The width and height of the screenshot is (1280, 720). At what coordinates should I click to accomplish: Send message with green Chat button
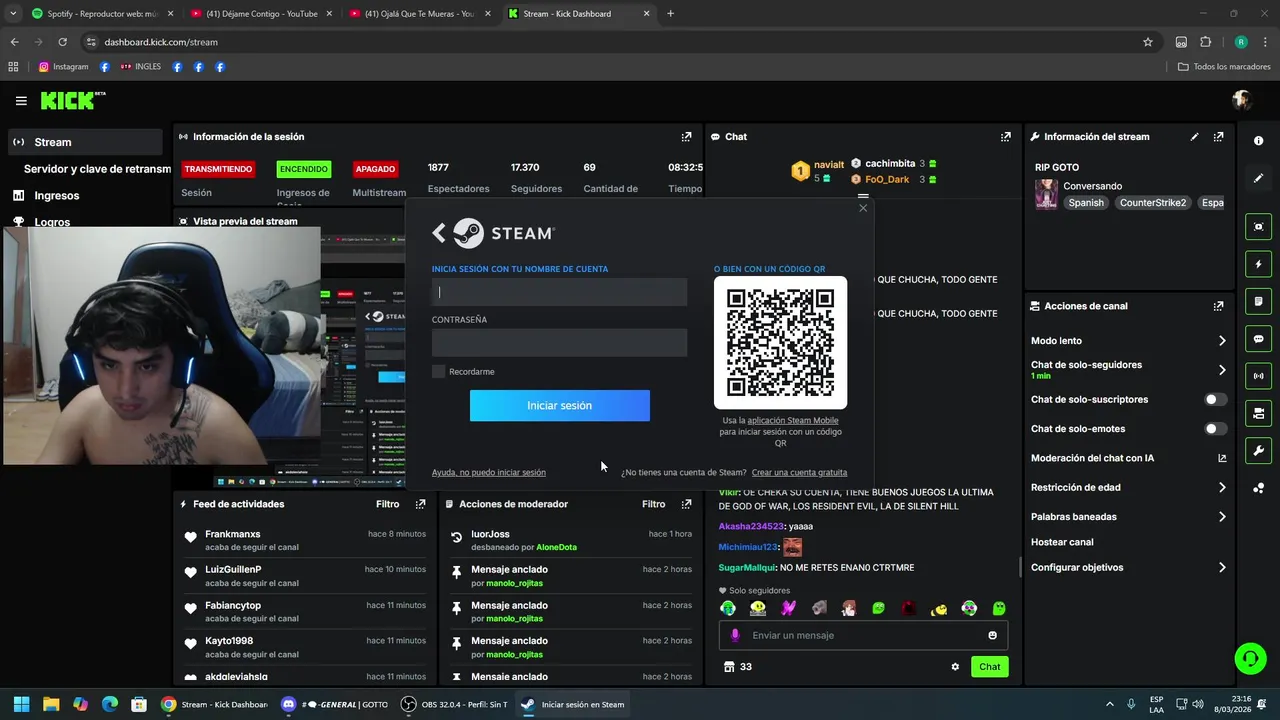[x=989, y=667]
